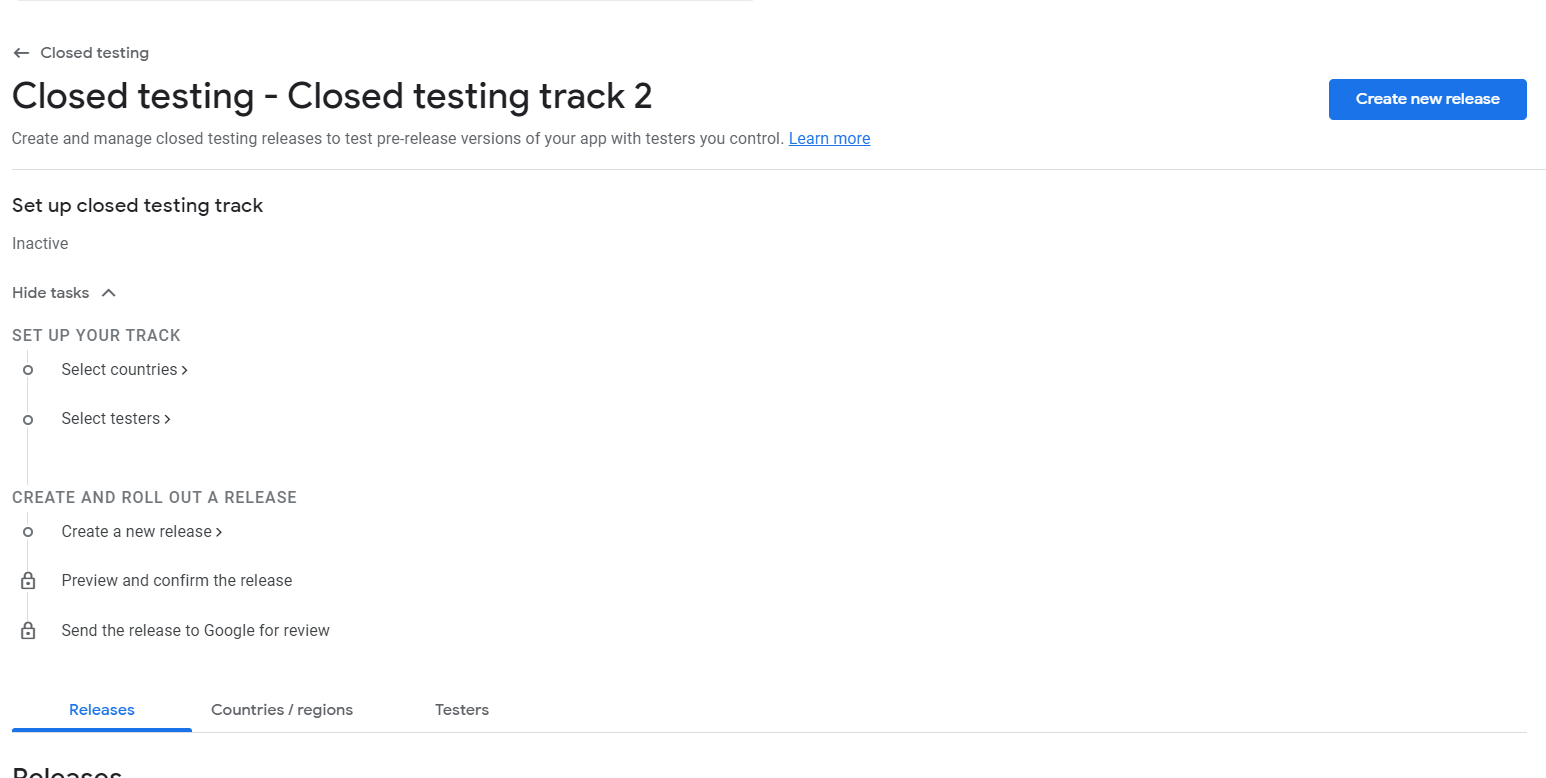Click the back arrow icon beside Closed testing
The width and height of the screenshot is (1546, 778).
point(21,53)
